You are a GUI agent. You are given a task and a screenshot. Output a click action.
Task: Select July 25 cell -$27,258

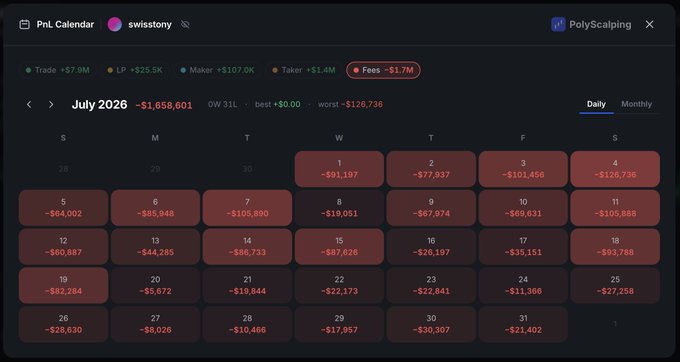pos(615,285)
